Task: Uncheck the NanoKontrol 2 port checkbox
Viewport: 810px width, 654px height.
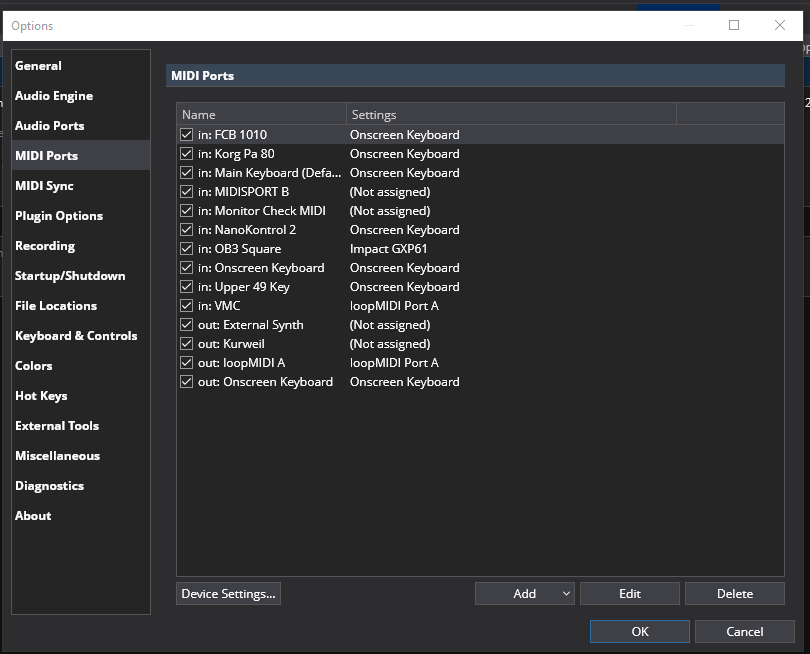Action: pyautogui.click(x=186, y=230)
